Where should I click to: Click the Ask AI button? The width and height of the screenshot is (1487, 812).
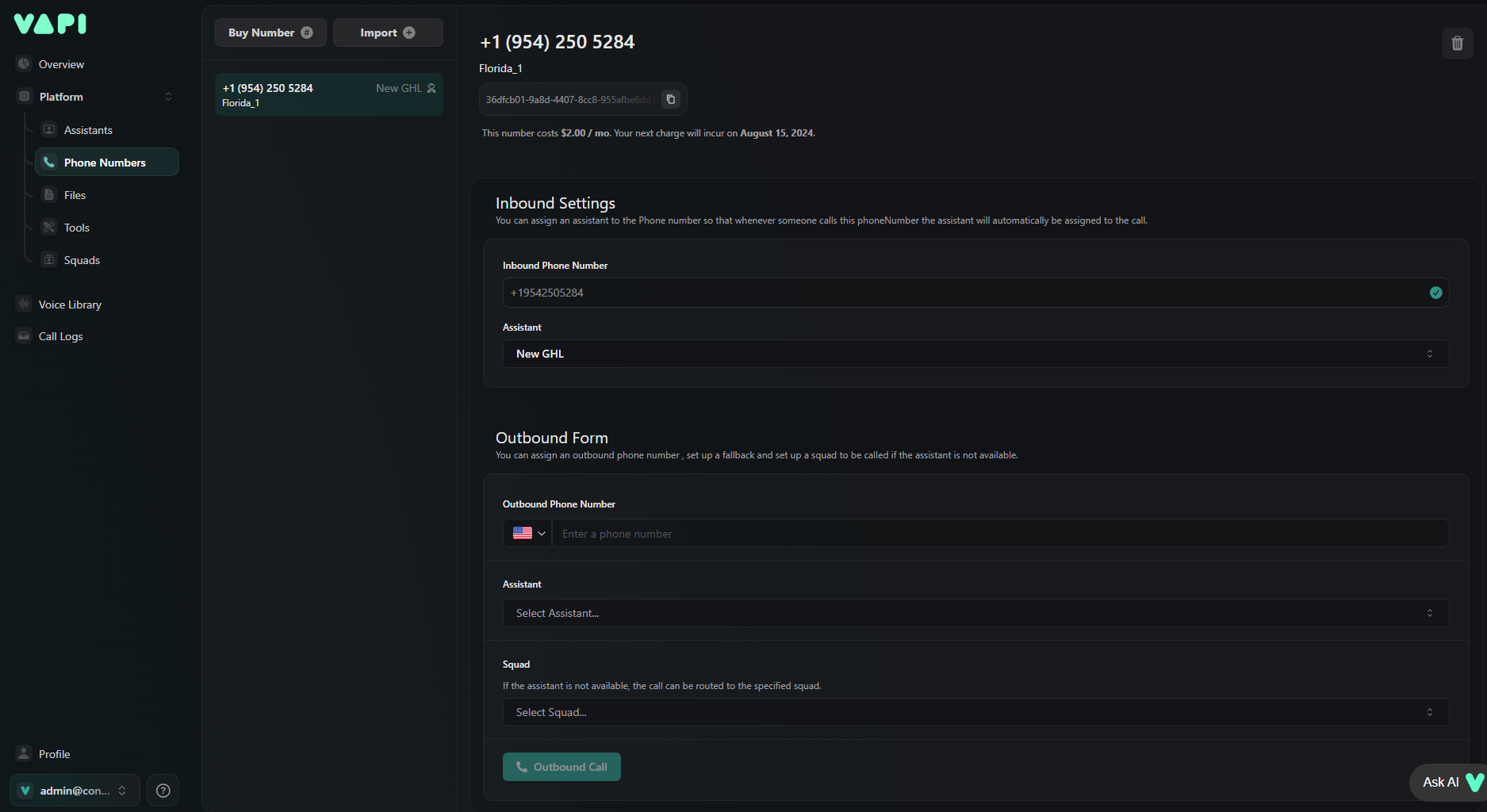[1448, 782]
